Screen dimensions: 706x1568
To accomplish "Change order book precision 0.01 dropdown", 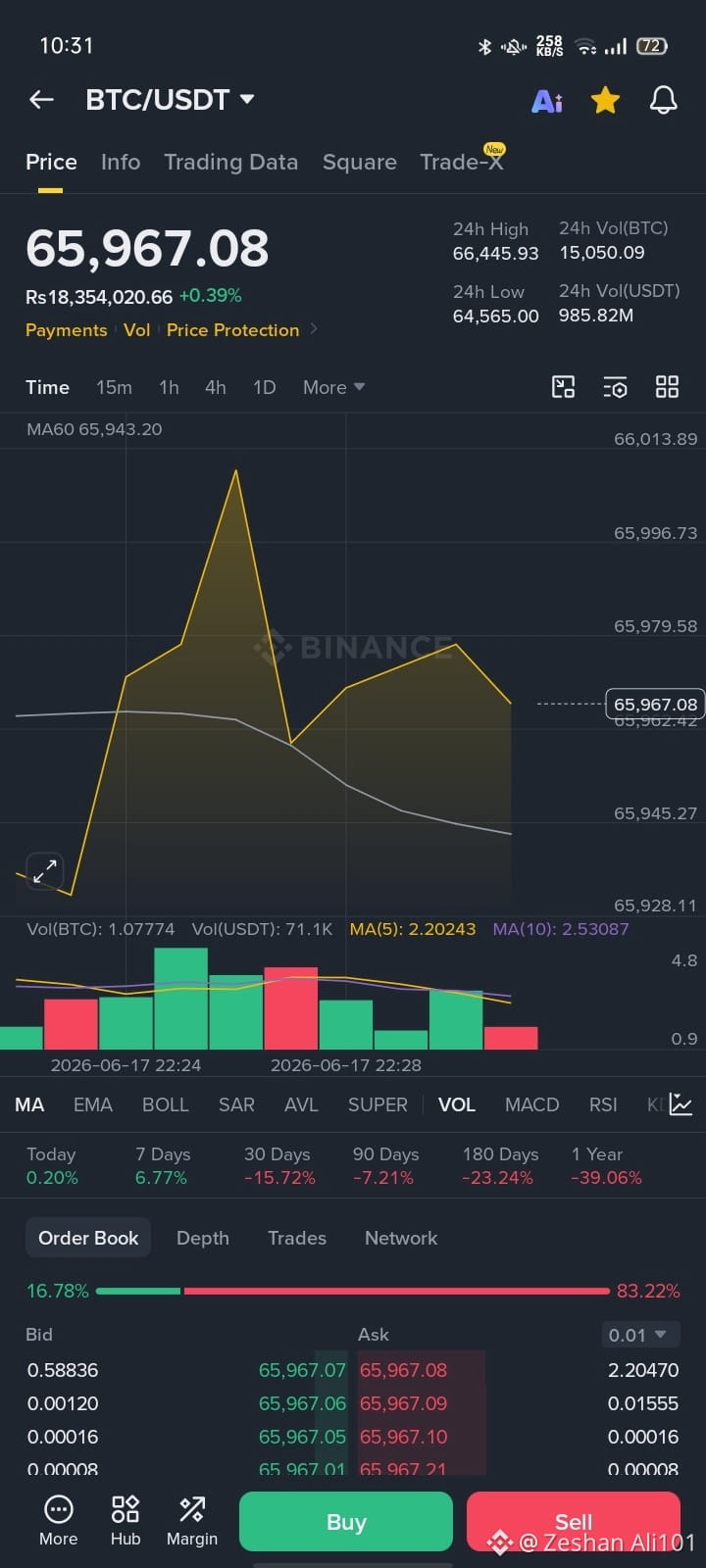I will (639, 1335).
